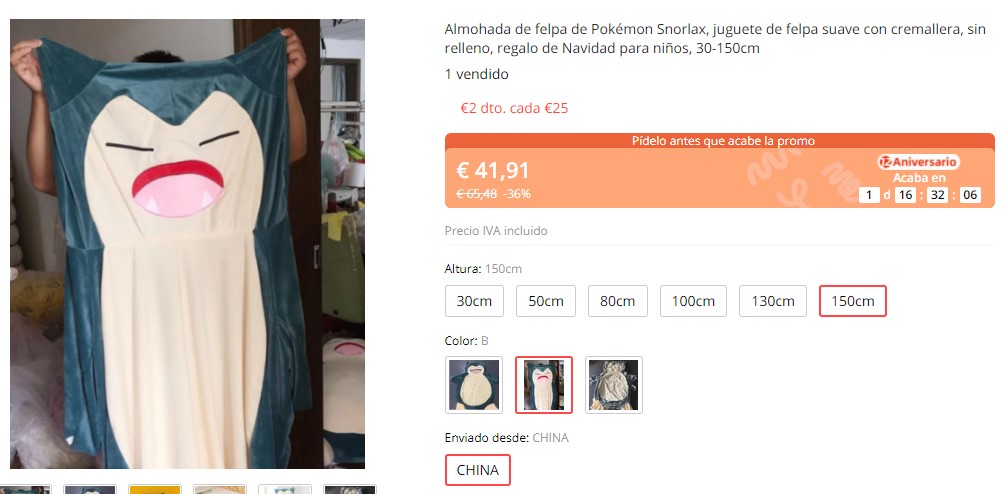Click the €41,91 promo price banner

(719, 170)
